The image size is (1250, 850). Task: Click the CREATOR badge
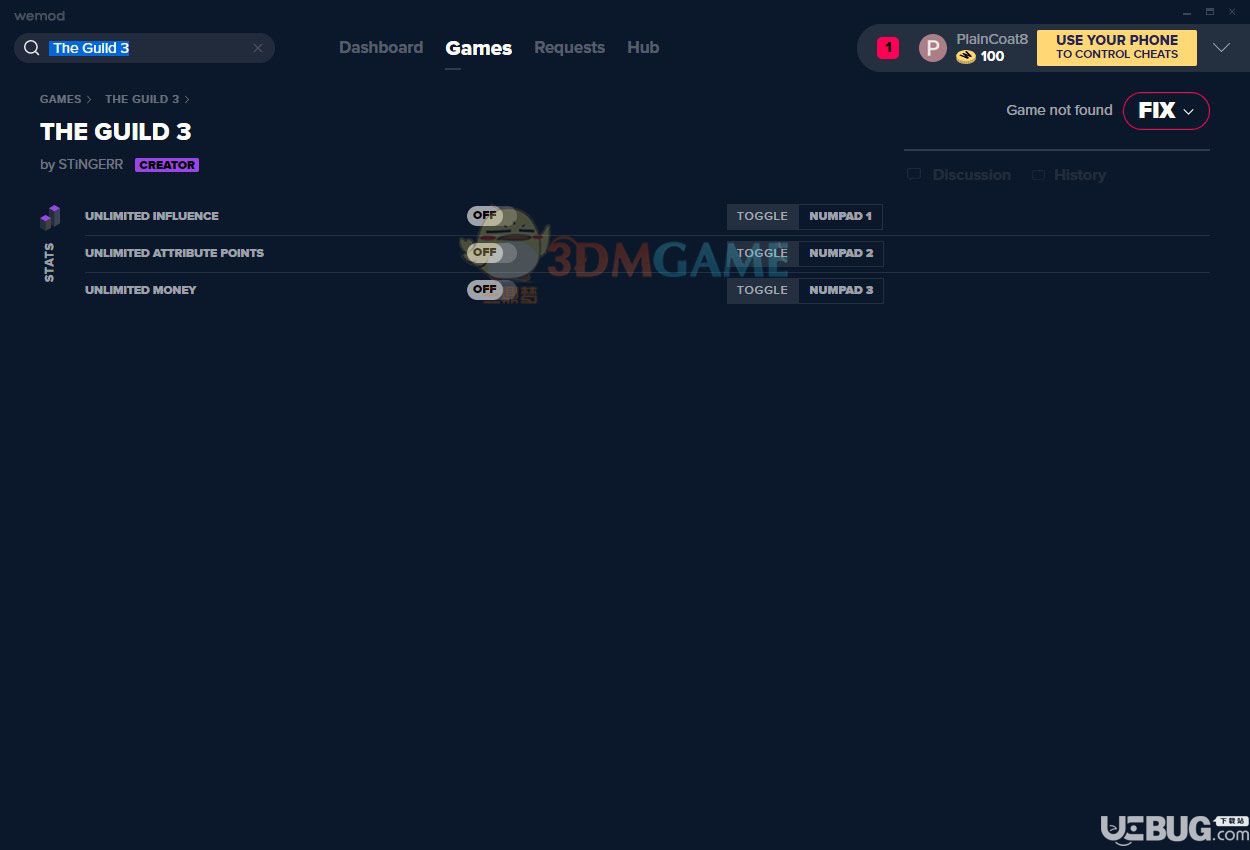[x=167, y=165]
